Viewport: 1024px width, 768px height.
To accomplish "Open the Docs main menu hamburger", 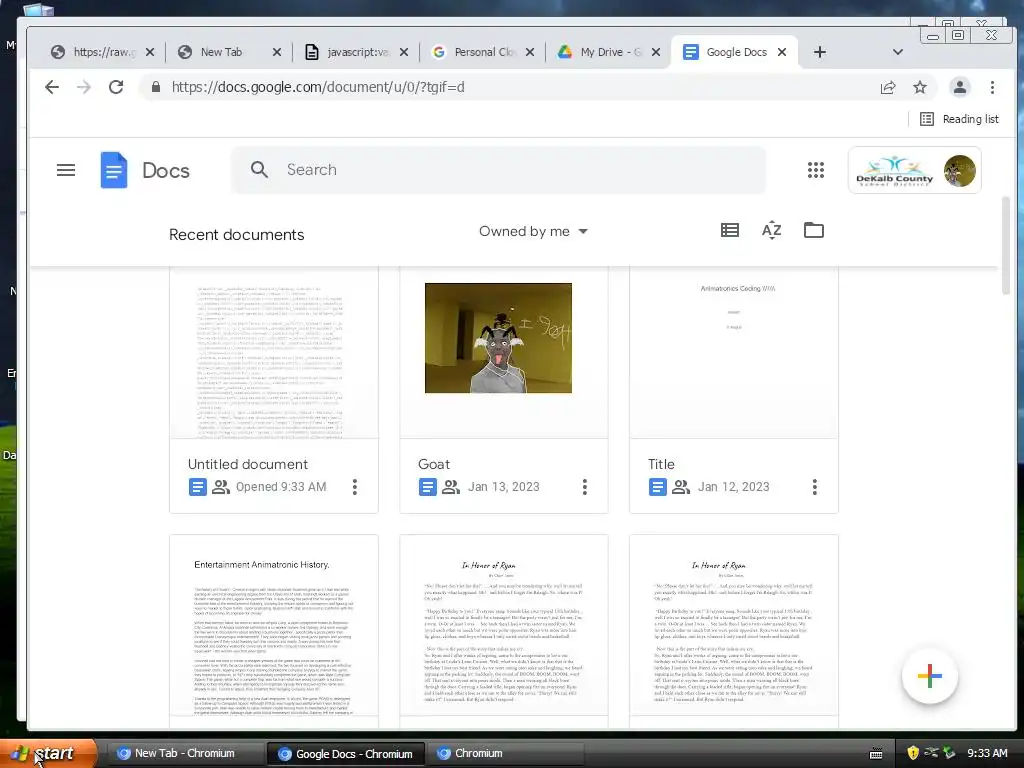I will click(66, 170).
